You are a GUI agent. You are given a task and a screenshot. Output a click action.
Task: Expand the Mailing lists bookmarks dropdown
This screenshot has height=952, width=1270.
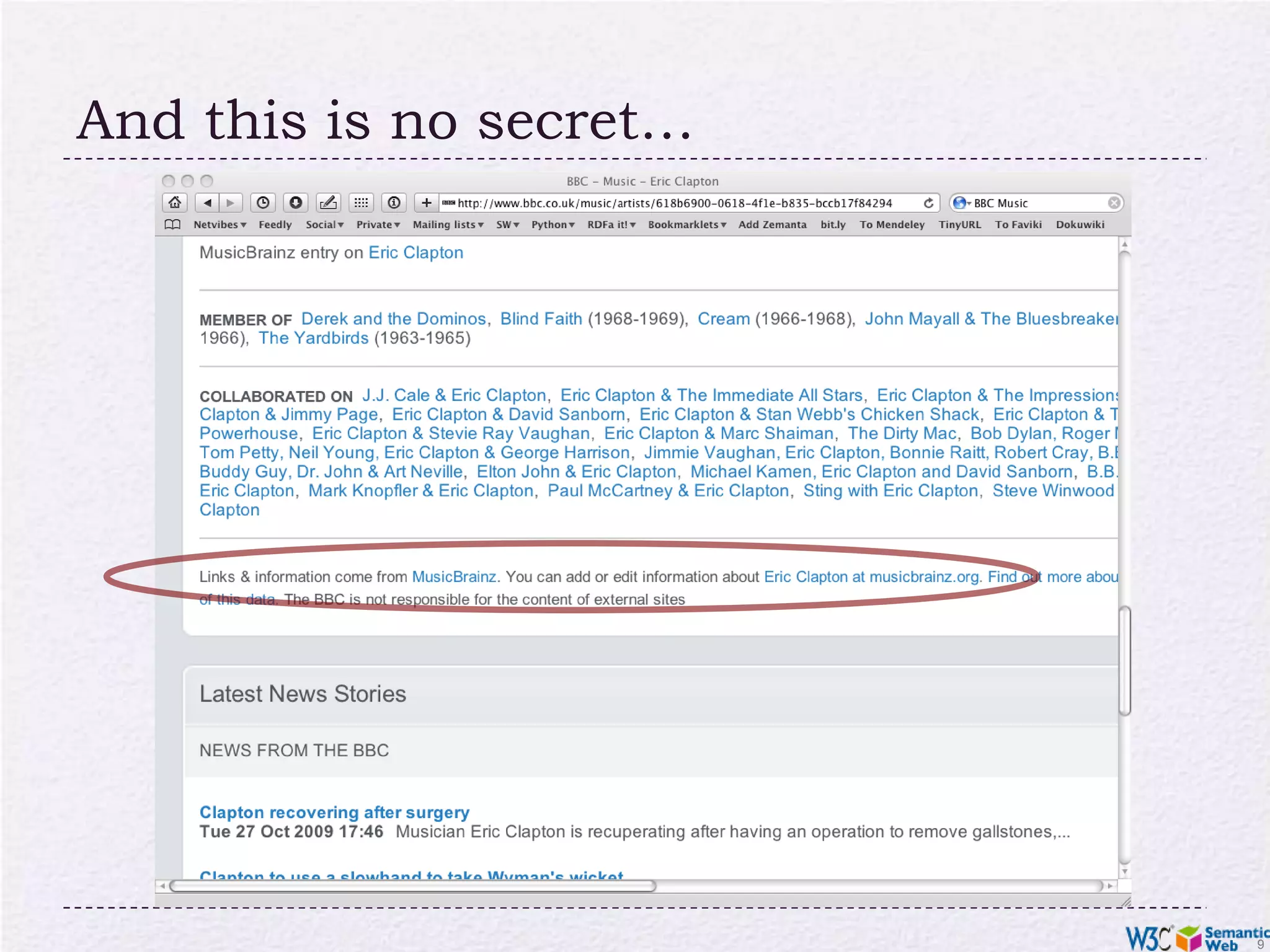click(448, 224)
